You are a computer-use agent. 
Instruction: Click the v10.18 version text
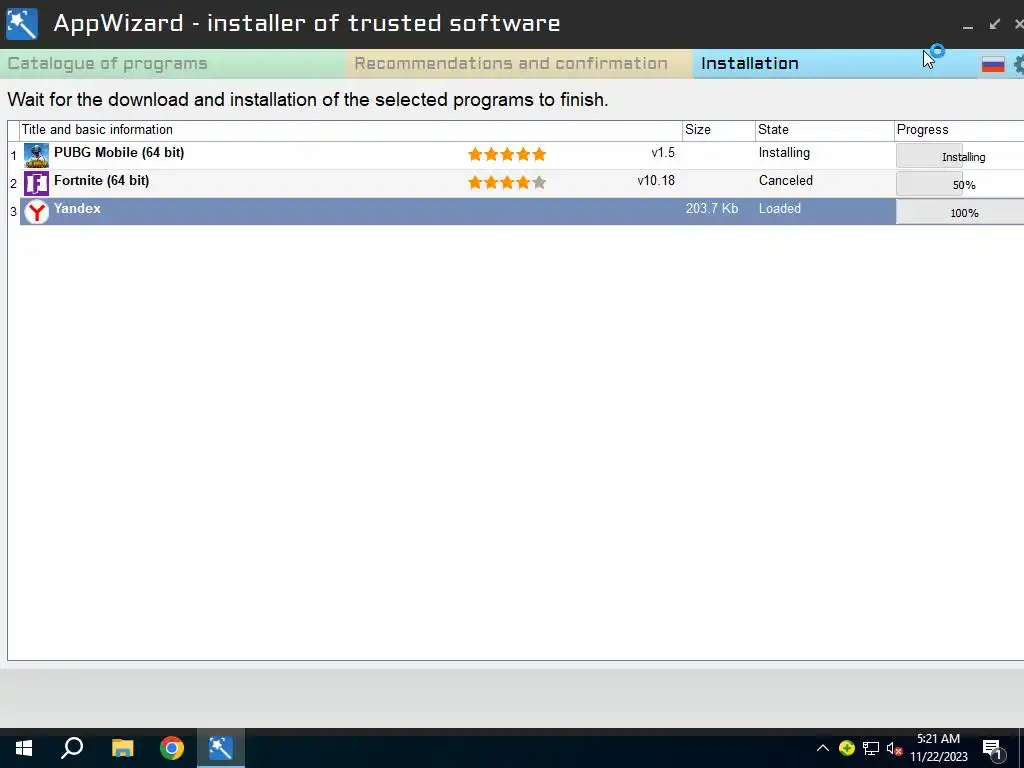click(x=656, y=181)
